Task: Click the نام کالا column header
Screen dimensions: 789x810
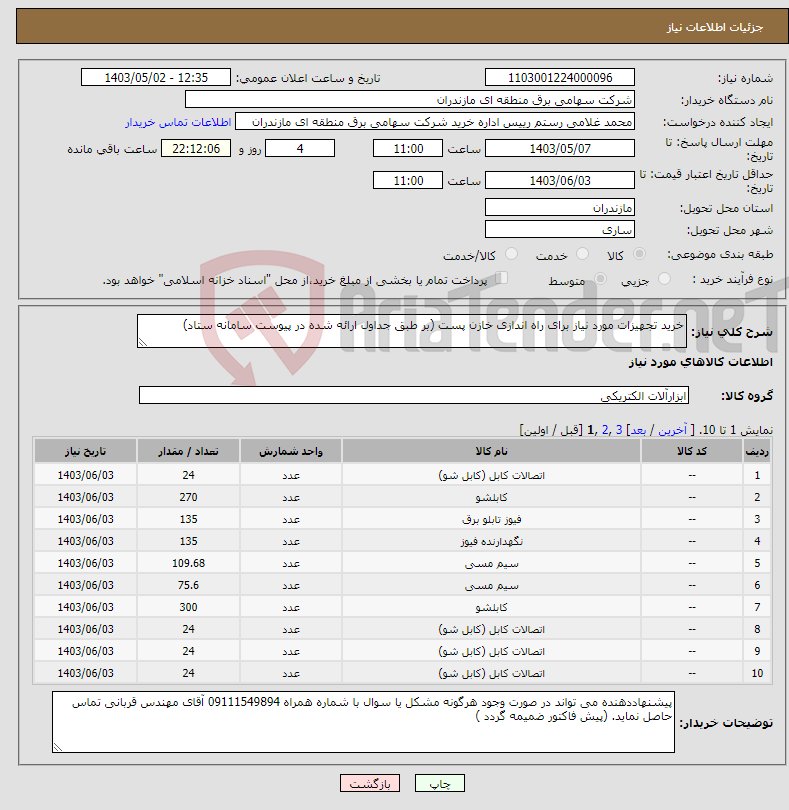Action: pyautogui.click(x=491, y=451)
